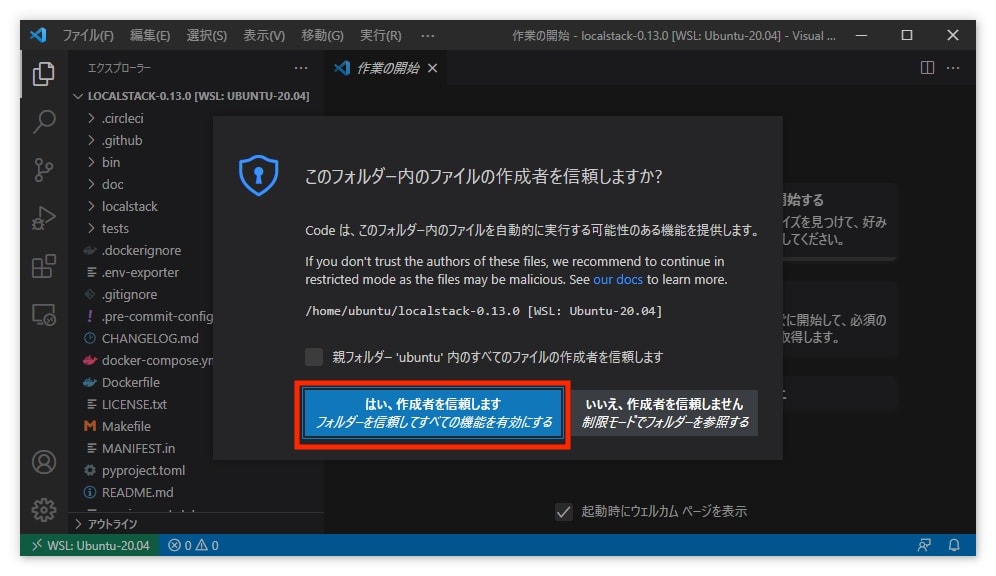
Task: Click はい、作成者を信頼します button
Action: point(433,413)
